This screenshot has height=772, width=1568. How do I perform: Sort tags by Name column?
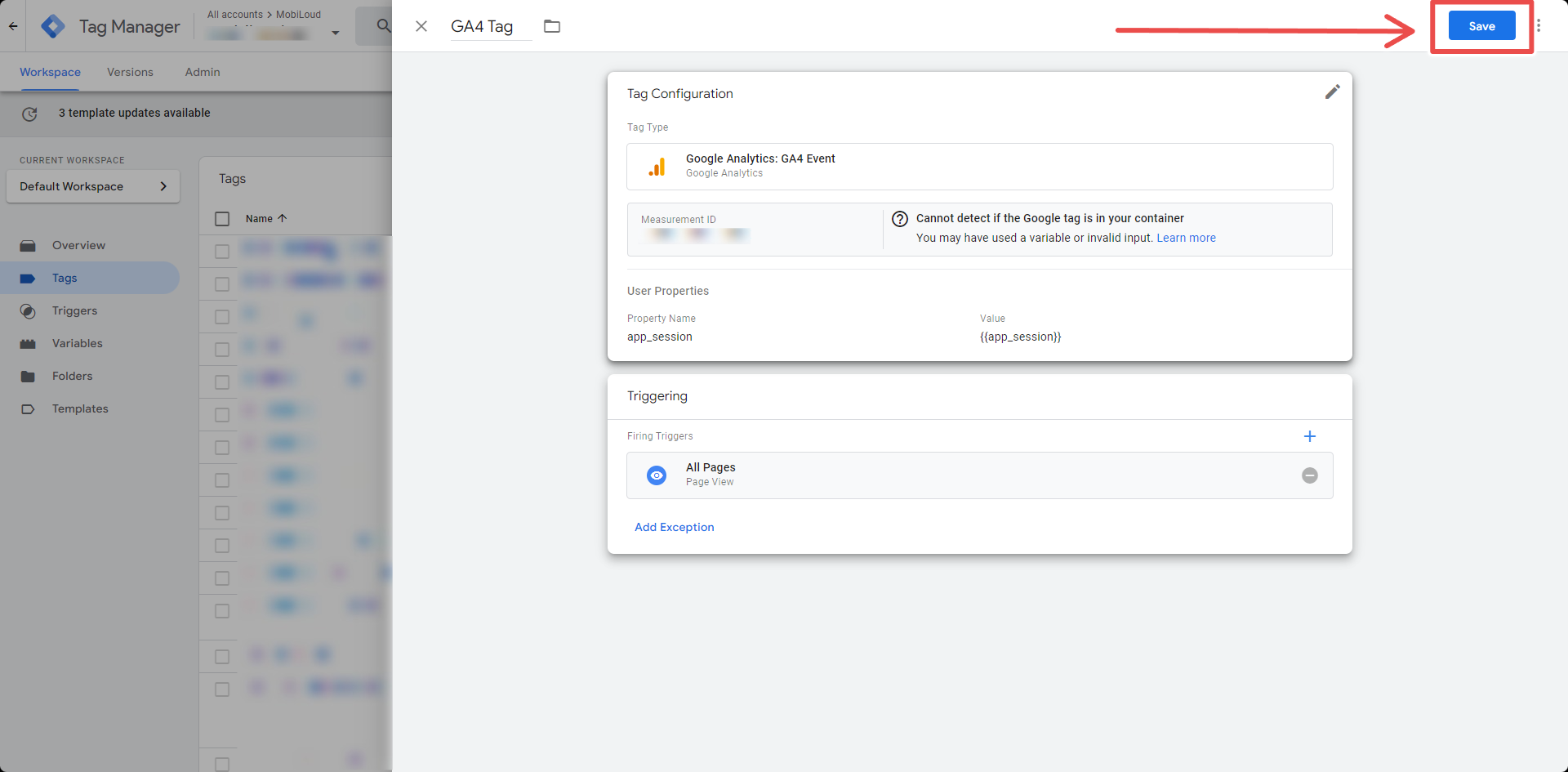point(266,218)
